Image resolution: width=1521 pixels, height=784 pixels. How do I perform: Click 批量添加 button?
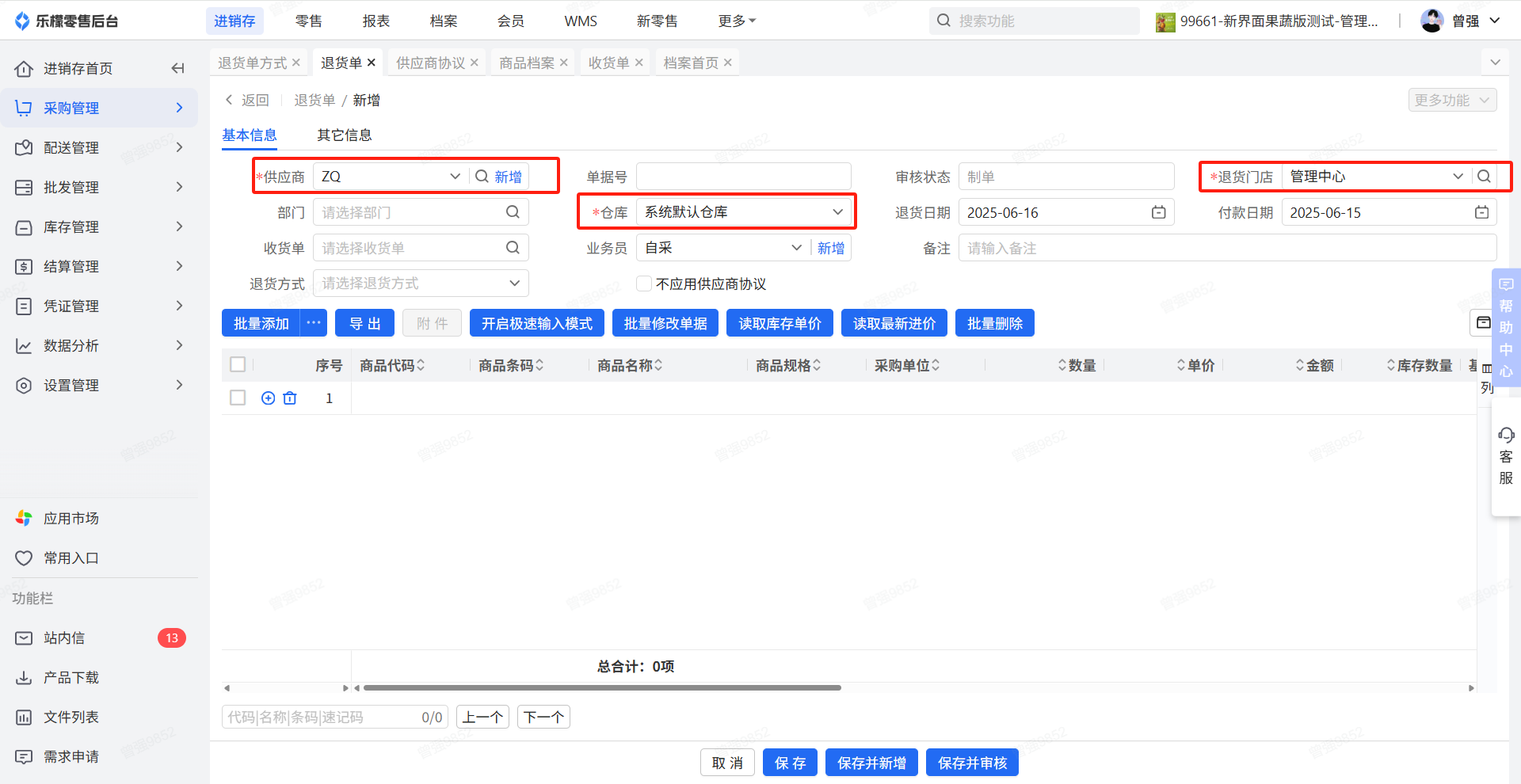261,323
